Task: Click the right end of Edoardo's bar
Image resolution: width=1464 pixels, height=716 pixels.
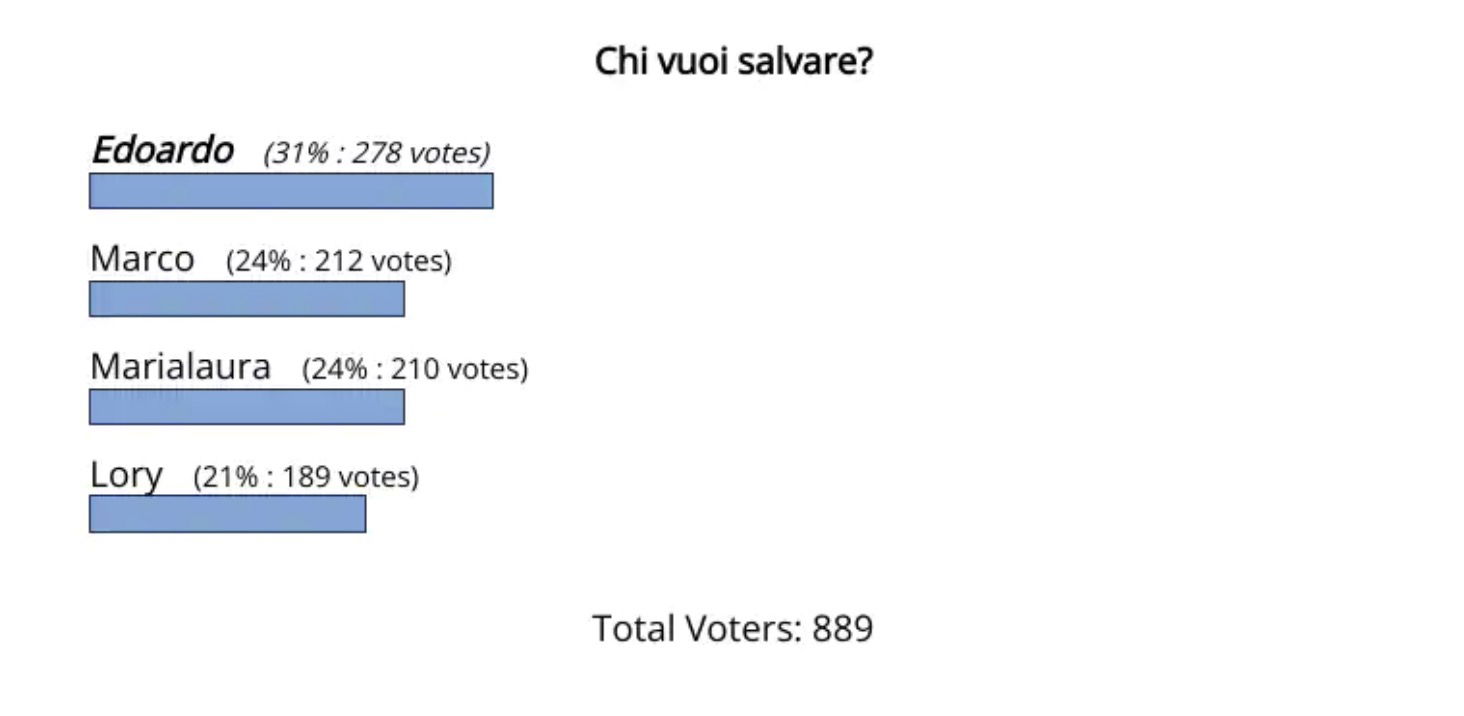Action: 490,191
